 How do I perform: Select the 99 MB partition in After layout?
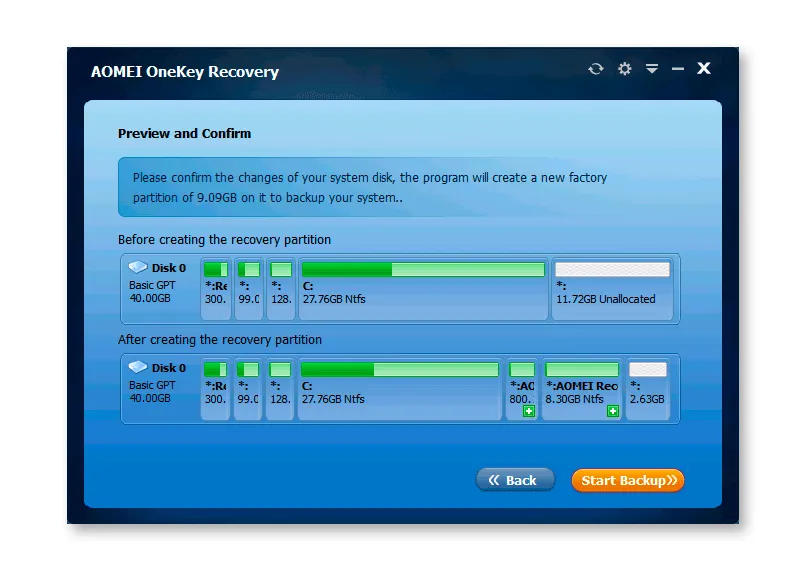click(x=248, y=389)
